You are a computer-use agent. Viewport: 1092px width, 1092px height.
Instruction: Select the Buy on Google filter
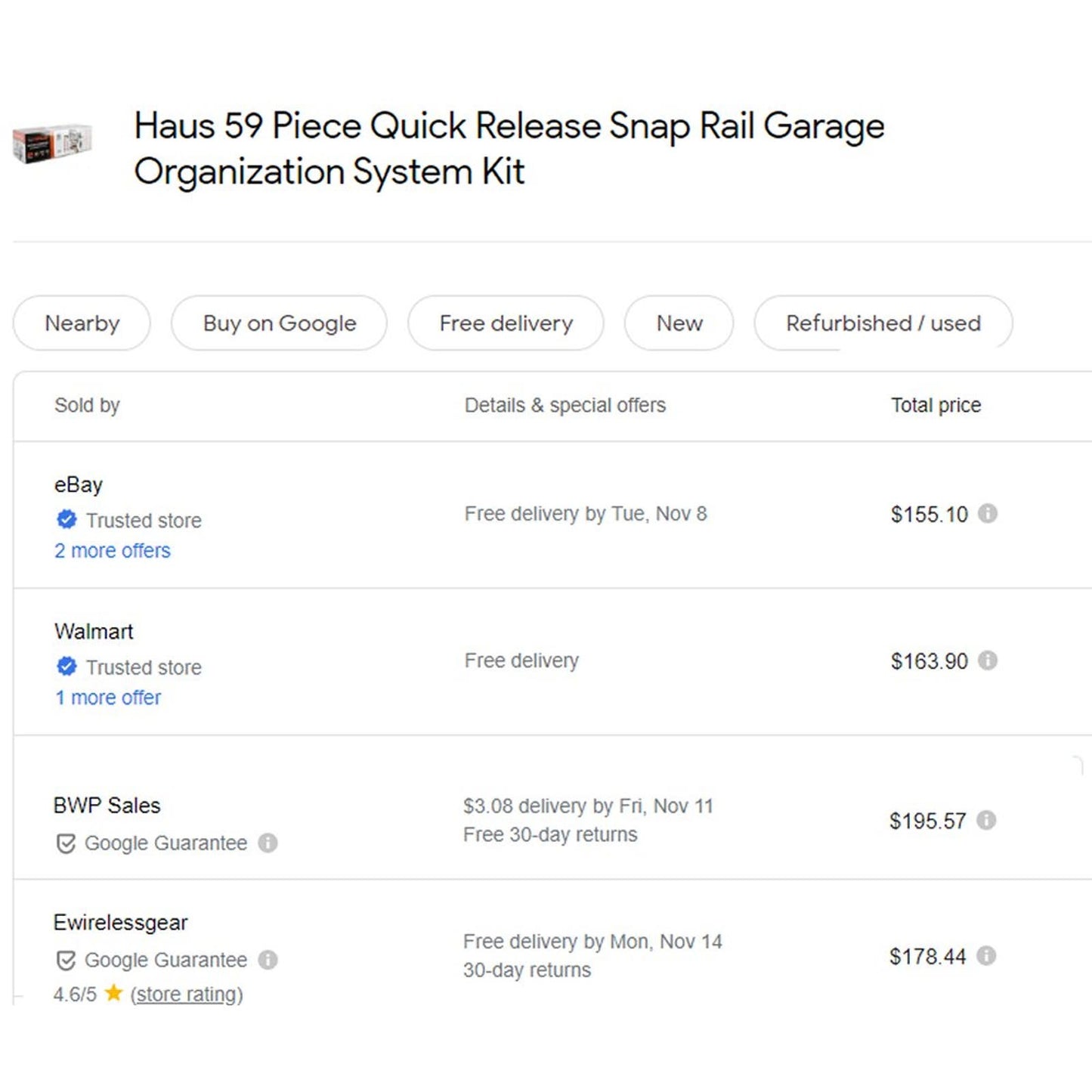coord(279,323)
